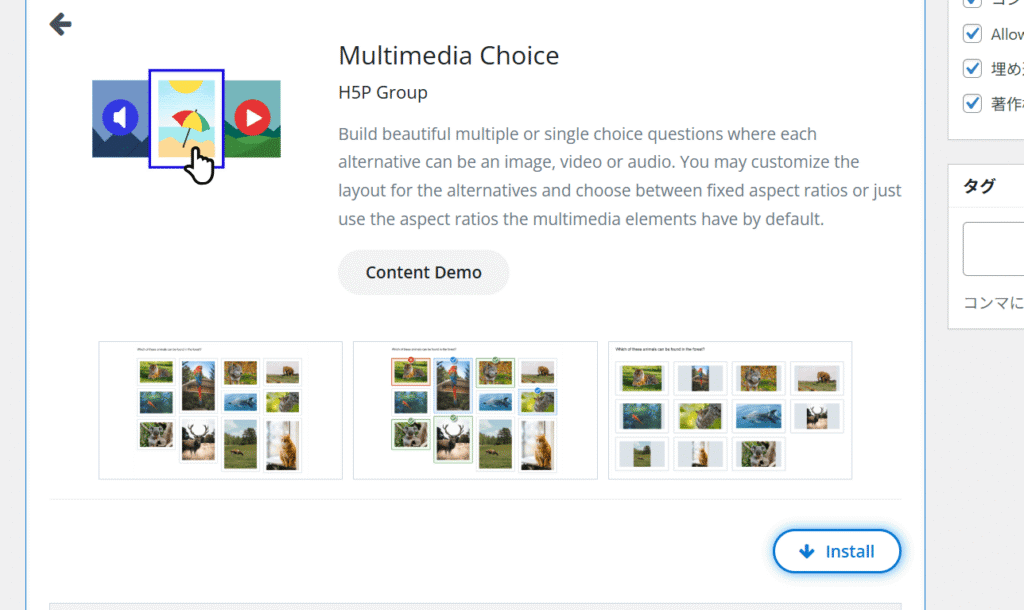
Task: Install the Multimedia Choice content type
Action: pyautogui.click(x=837, y=552)
